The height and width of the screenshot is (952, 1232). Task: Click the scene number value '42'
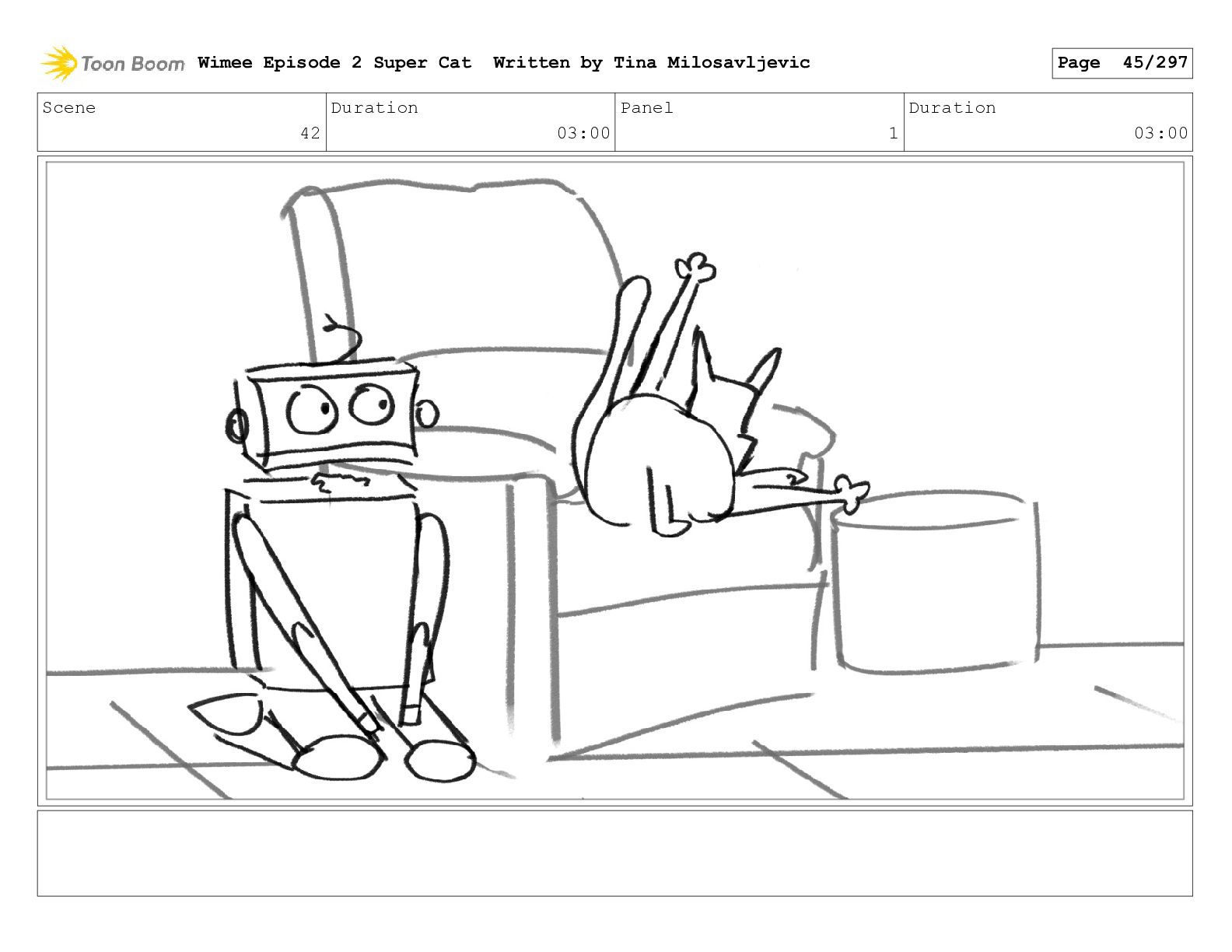pos(310,133)
